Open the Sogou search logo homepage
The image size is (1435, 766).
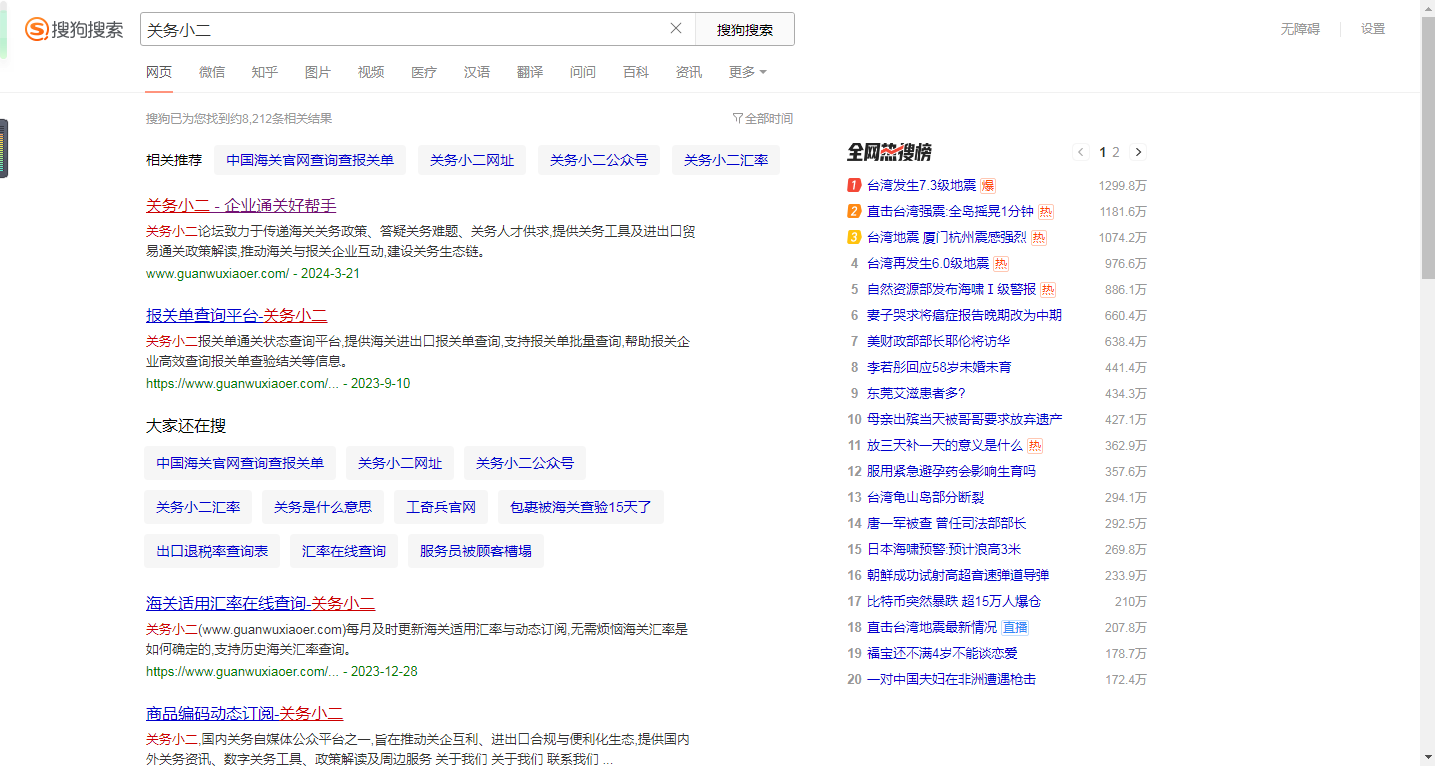click(74, 29)
